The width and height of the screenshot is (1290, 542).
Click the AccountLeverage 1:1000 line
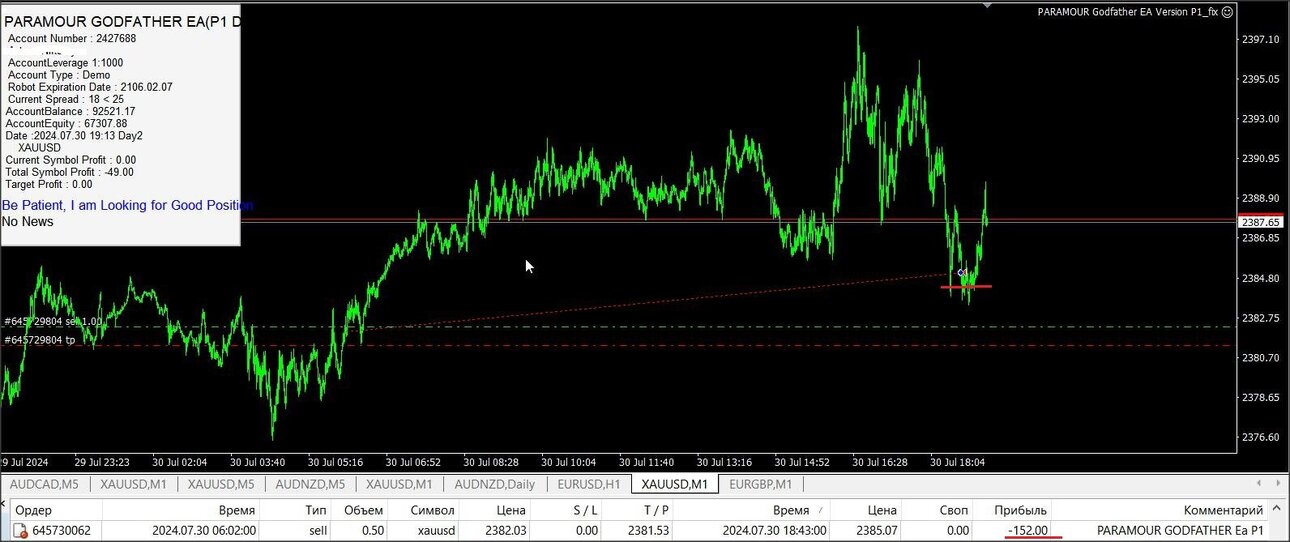(66, 62)
